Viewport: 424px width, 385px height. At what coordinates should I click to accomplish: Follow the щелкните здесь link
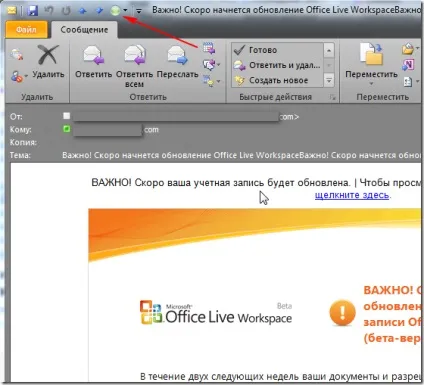click(352, 195)
